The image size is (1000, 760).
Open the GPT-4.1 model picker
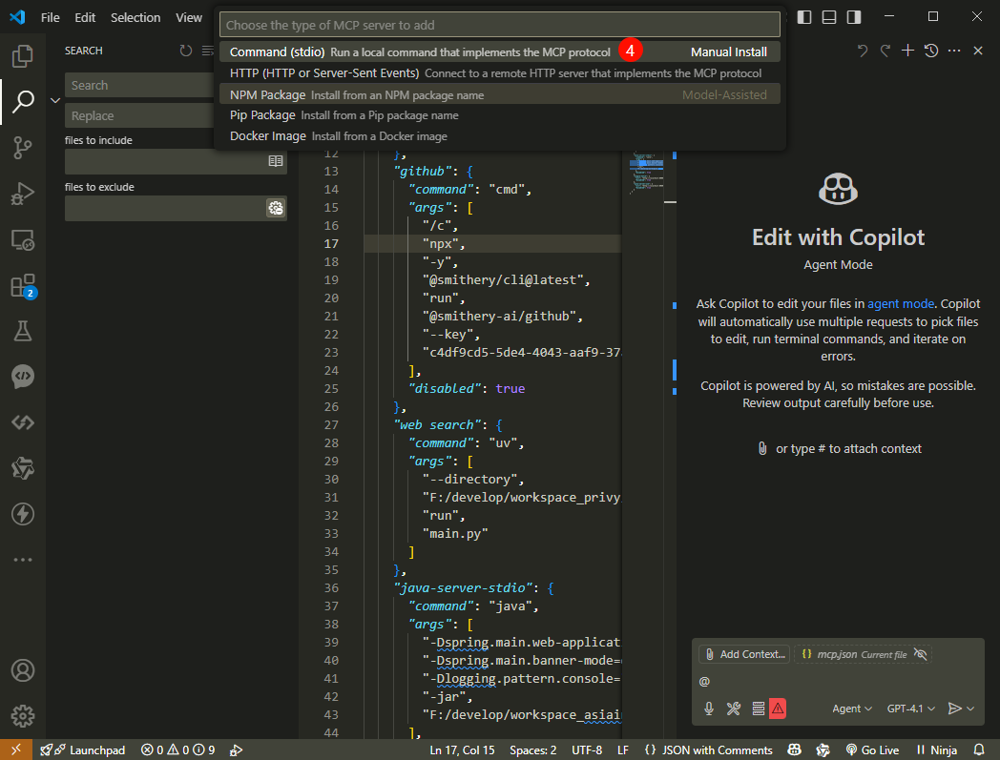tap(910, 708)
